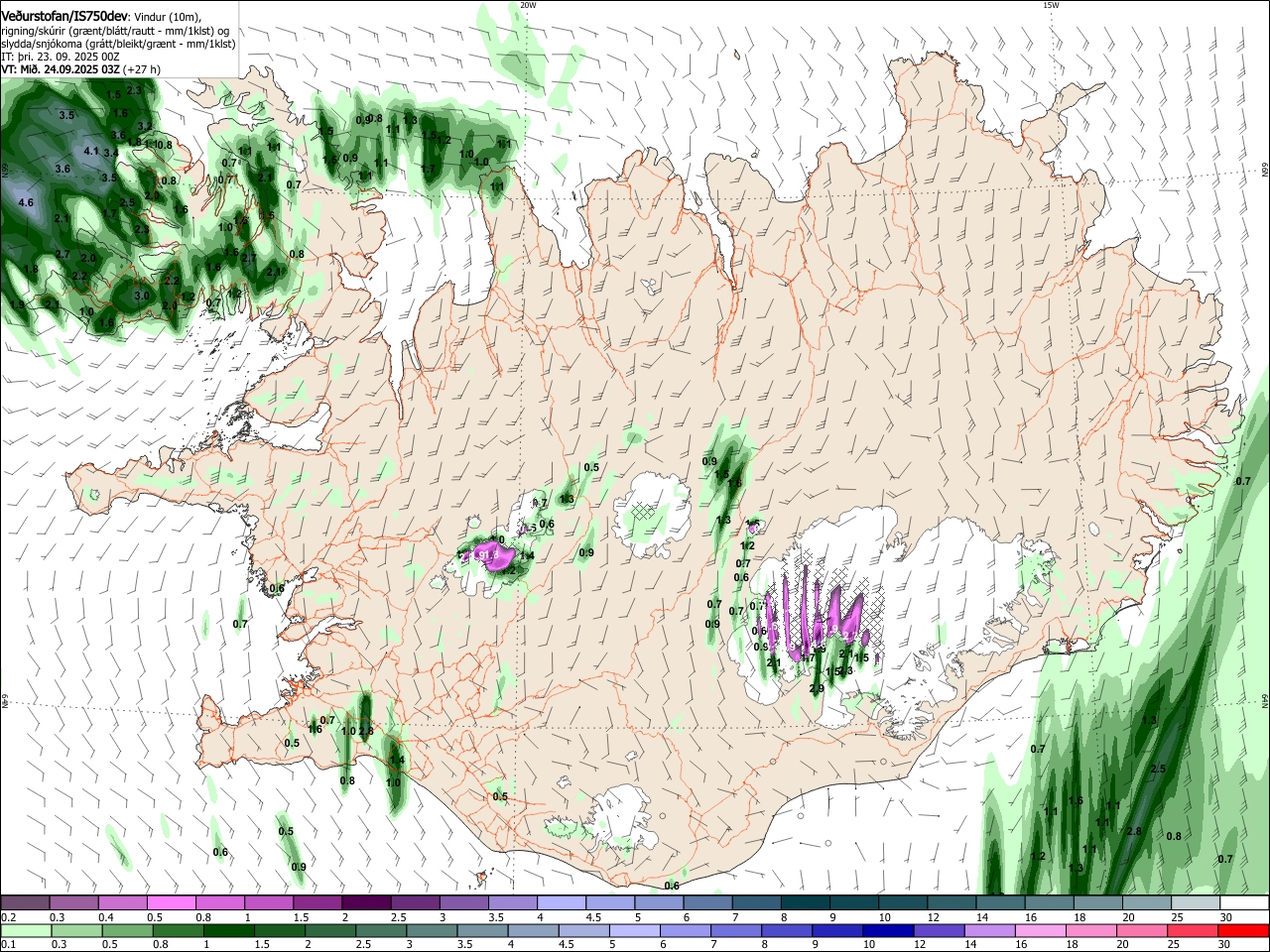The image size is (1270, 952).
Task: Click the 15W longitude label
Action: point(1051,5)
